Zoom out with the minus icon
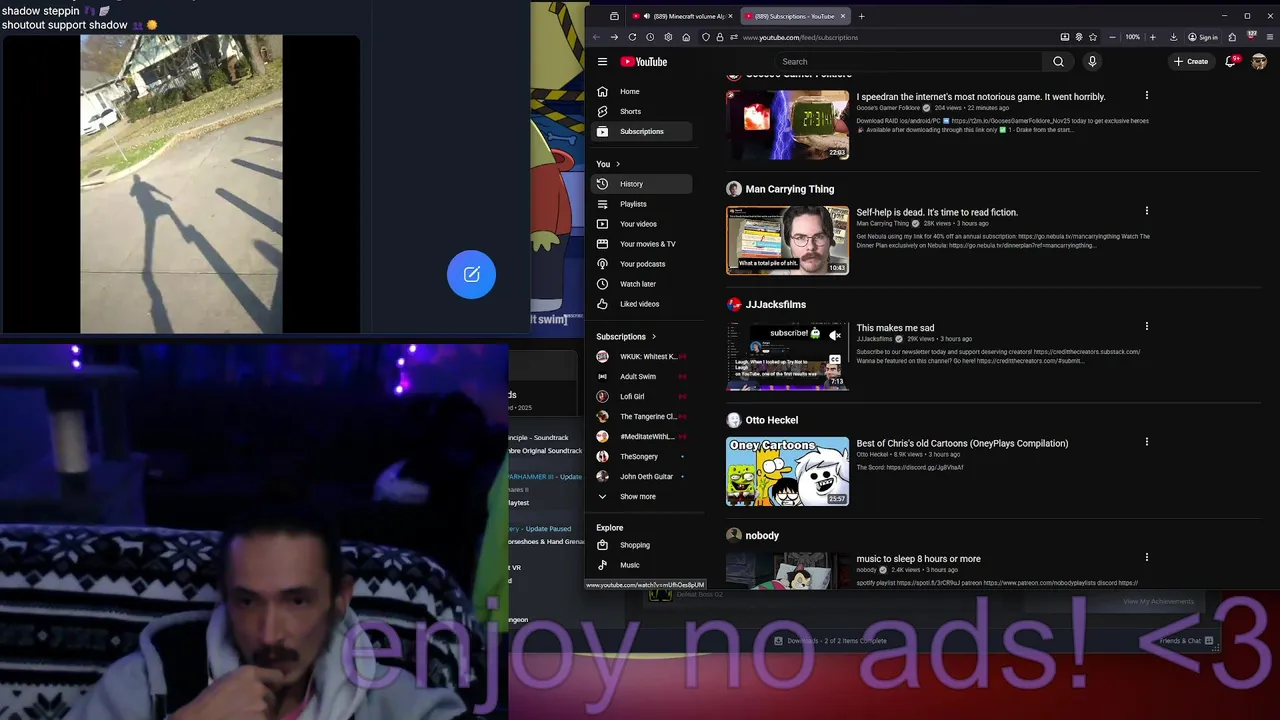 pos(1112,37)
